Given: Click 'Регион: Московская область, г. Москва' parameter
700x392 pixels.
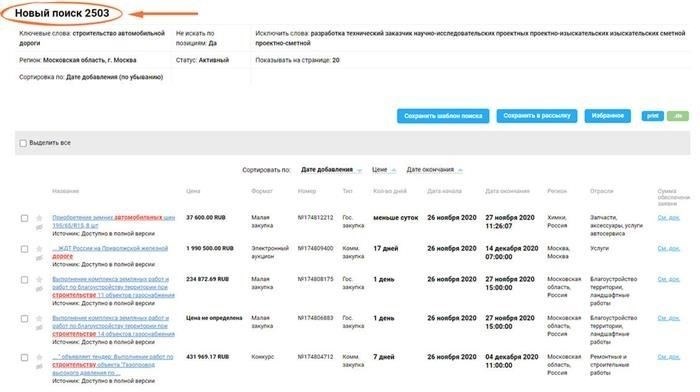Looking at the screenshot, I should (x=78, y=60).
